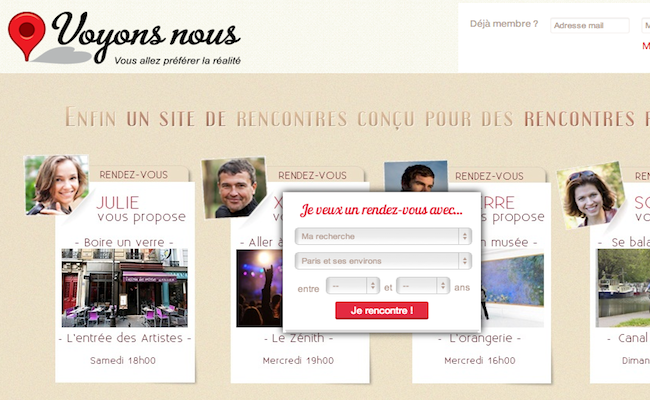This screenshot has width=650, height=400.
Task: Select the RENDEZ-VOUS tab above L'orangerie card
Action: pos(489,177)
